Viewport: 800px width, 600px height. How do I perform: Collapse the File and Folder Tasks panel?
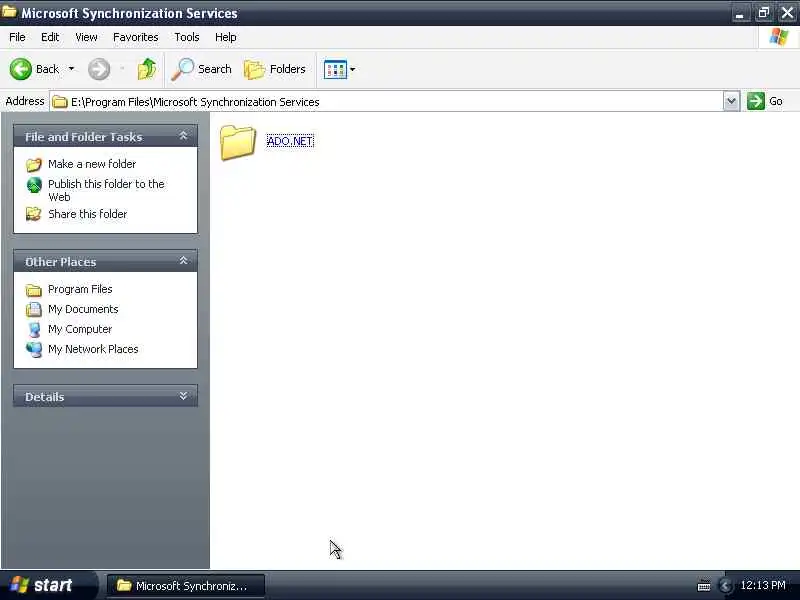point(183,136)
